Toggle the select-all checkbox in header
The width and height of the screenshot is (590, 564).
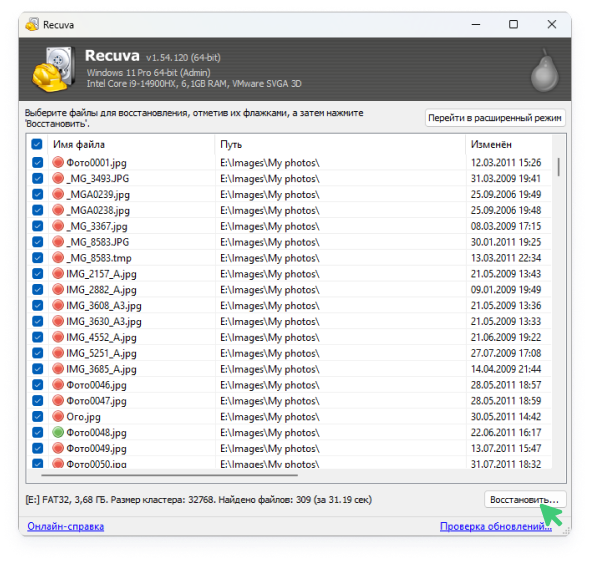[37, 144]
